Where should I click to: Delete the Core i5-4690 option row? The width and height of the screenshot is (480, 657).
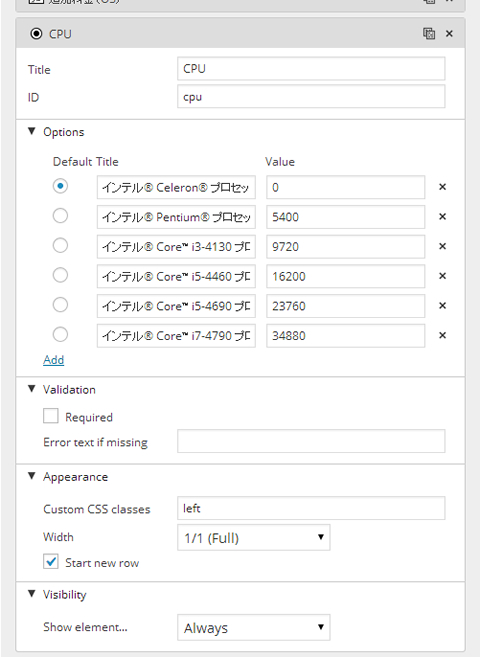click(x=442, y=306)
